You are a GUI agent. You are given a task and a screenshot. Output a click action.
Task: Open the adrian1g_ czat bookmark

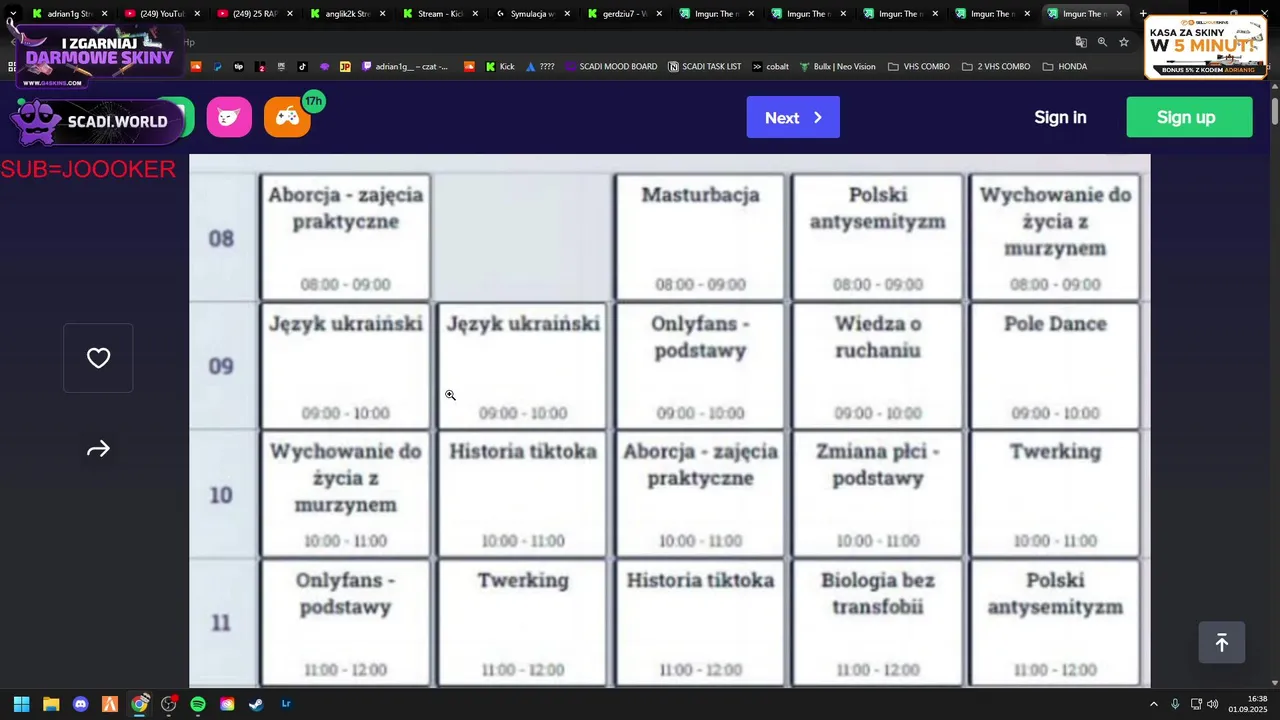pyautogui.click(x=405, y=67)
